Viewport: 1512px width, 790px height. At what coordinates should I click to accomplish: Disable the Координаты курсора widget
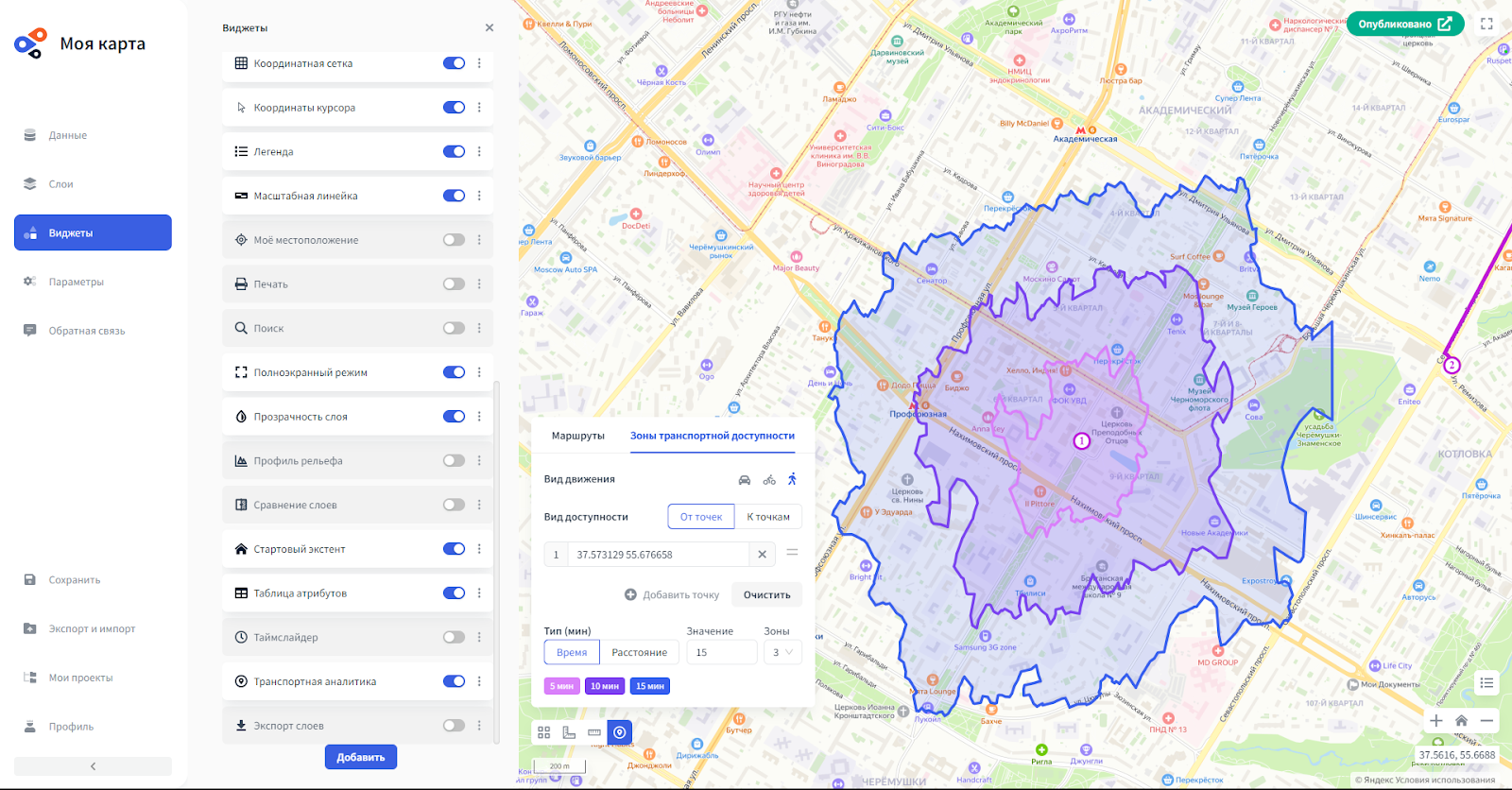tap(454, 108)
